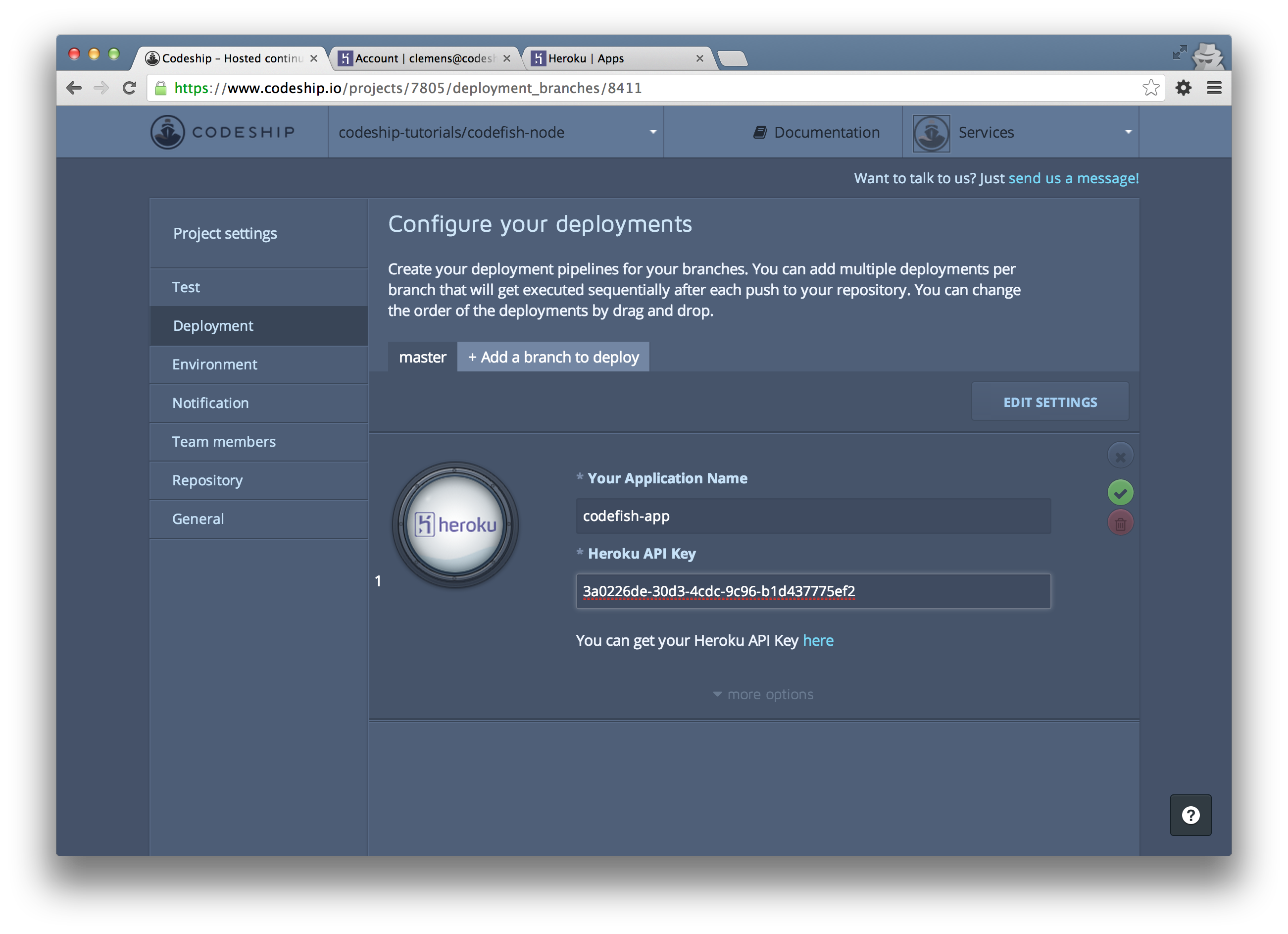Screen dimensions: 1288x934
Task: Open the Services account dropdown
Action: click(1128, 132)
